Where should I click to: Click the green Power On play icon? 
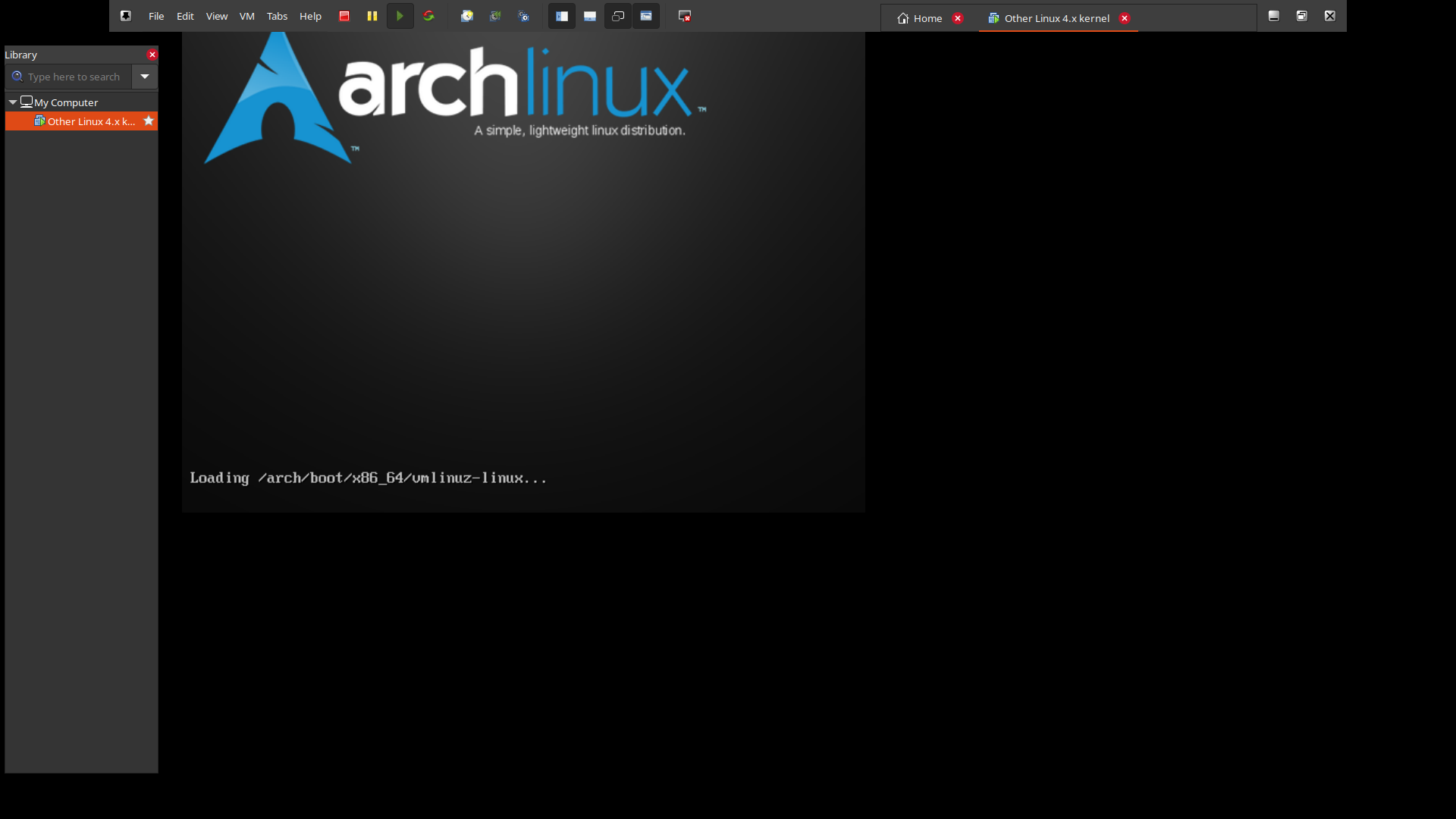tap(400, 16)
